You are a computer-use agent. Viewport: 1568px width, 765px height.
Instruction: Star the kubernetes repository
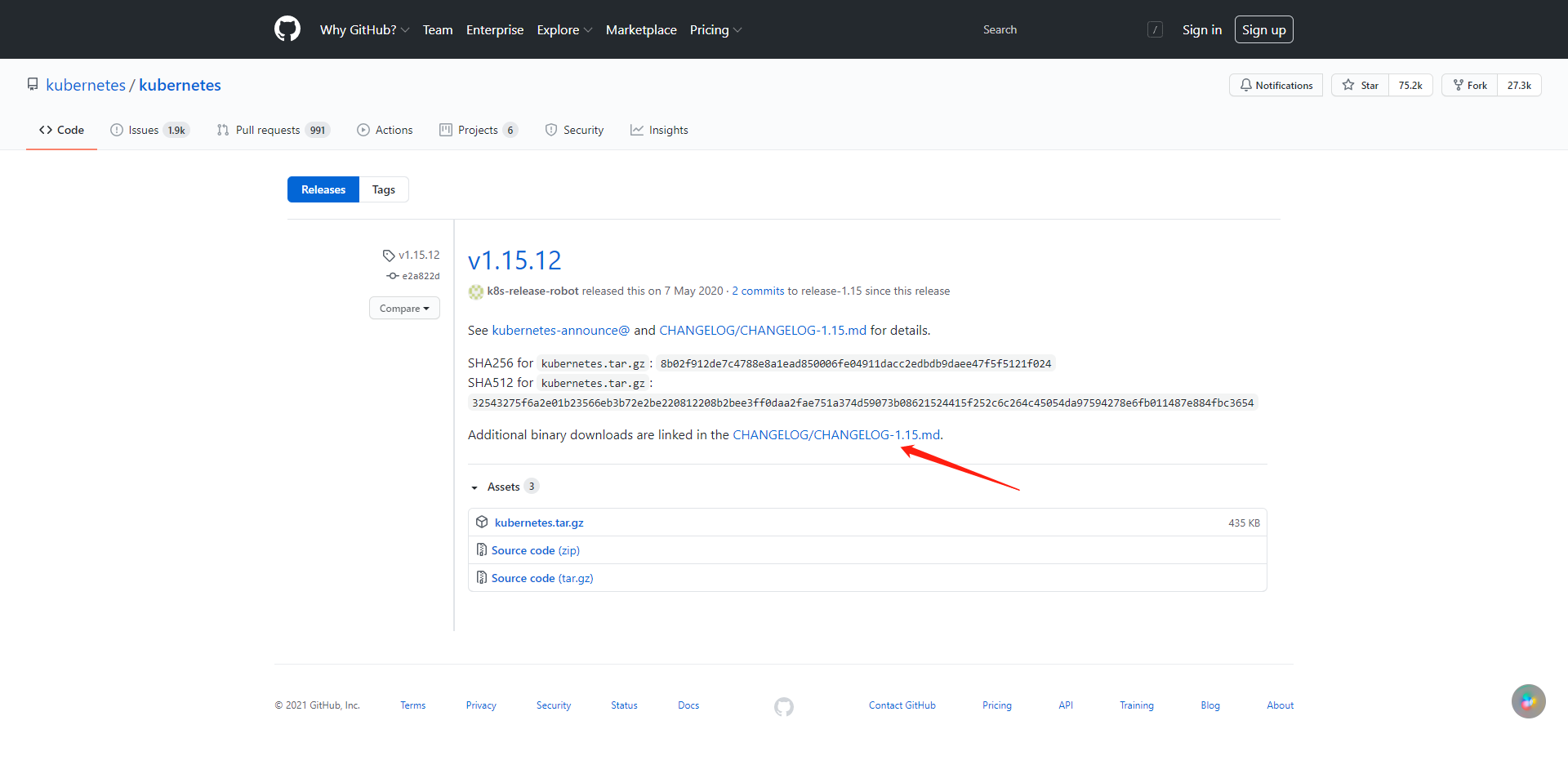[x=1361, y=85]
